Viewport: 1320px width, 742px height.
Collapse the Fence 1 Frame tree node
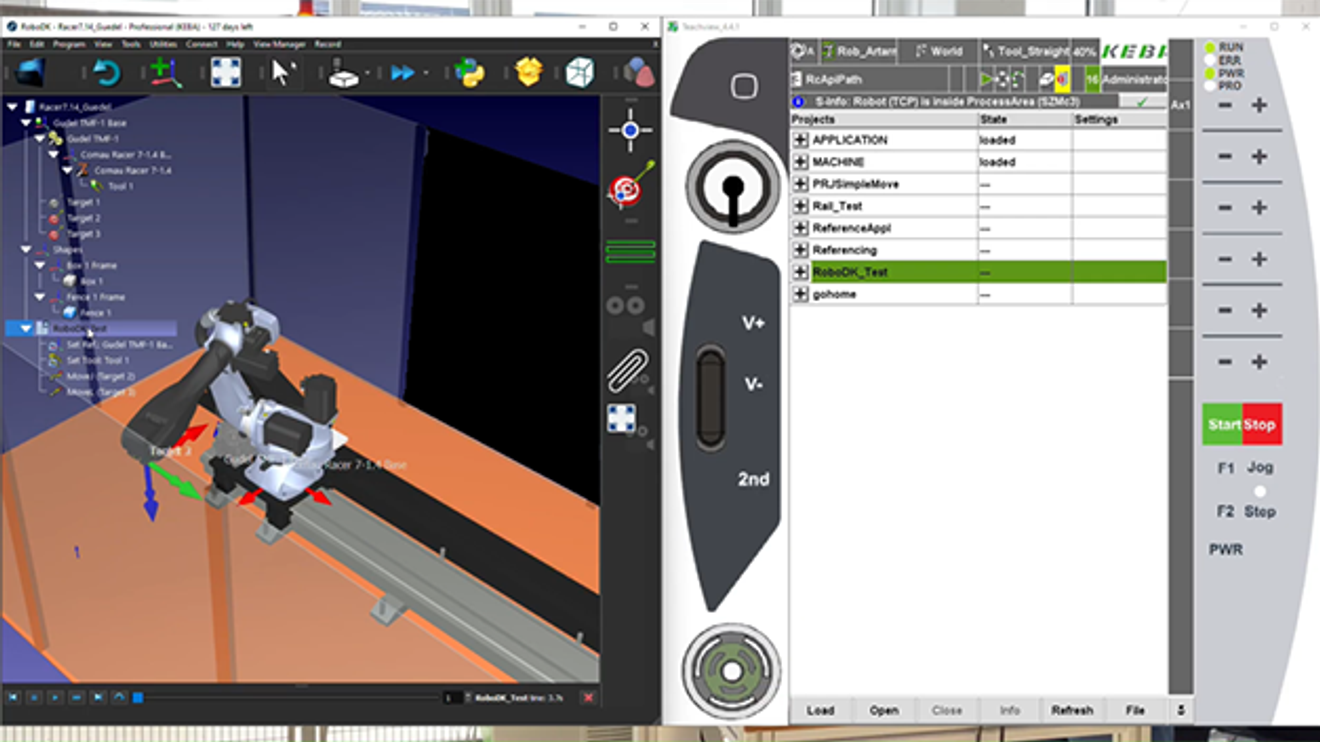click(x=40, y=297)
